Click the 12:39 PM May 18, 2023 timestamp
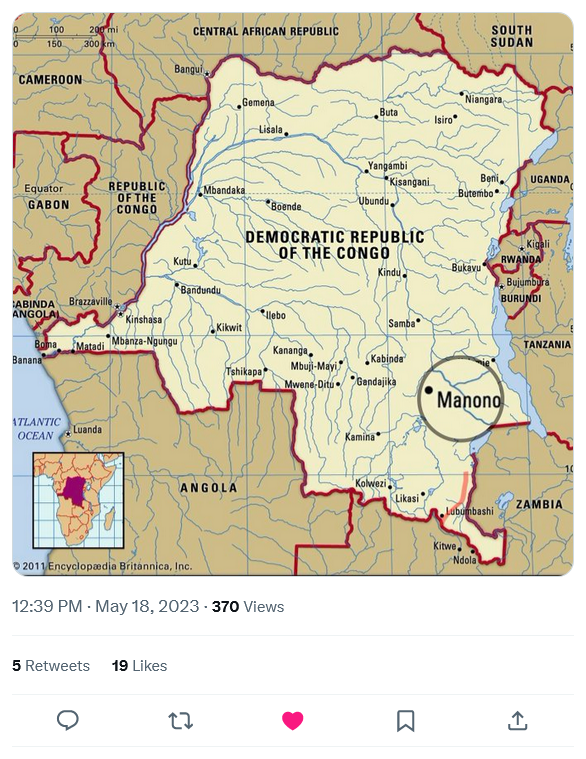586x759 pixels. 105,606
